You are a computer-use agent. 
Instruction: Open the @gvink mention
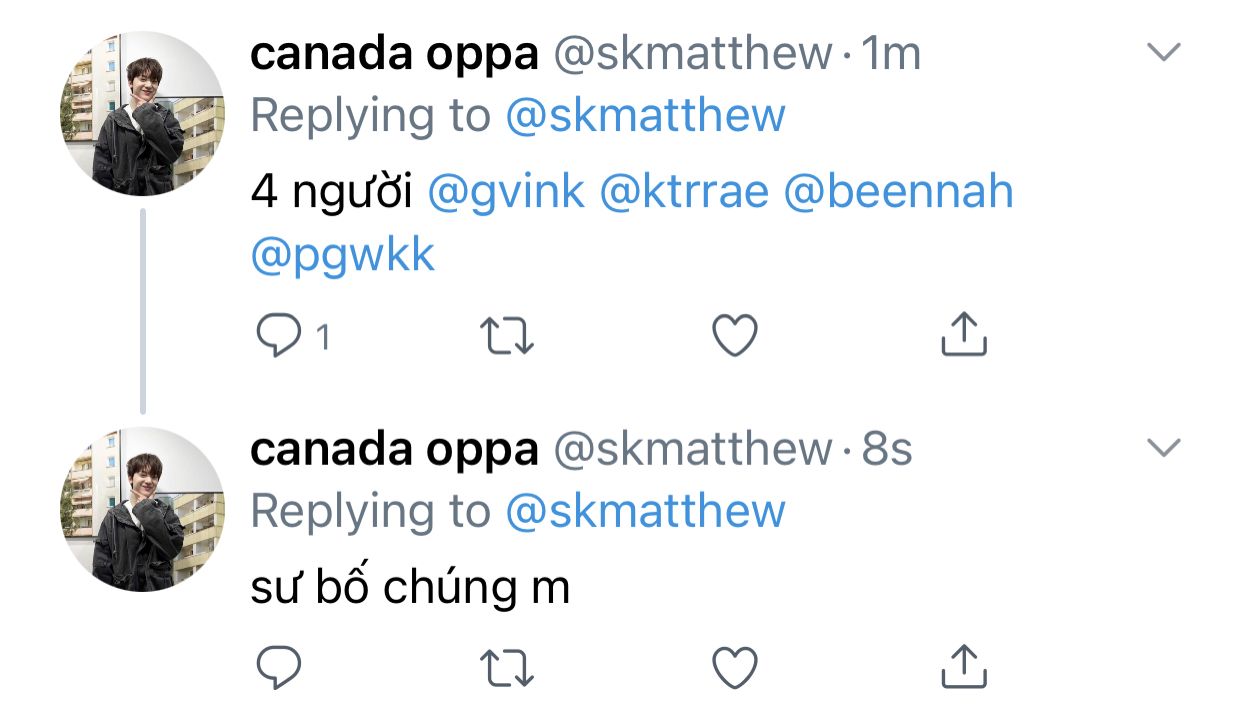[506, 192]
